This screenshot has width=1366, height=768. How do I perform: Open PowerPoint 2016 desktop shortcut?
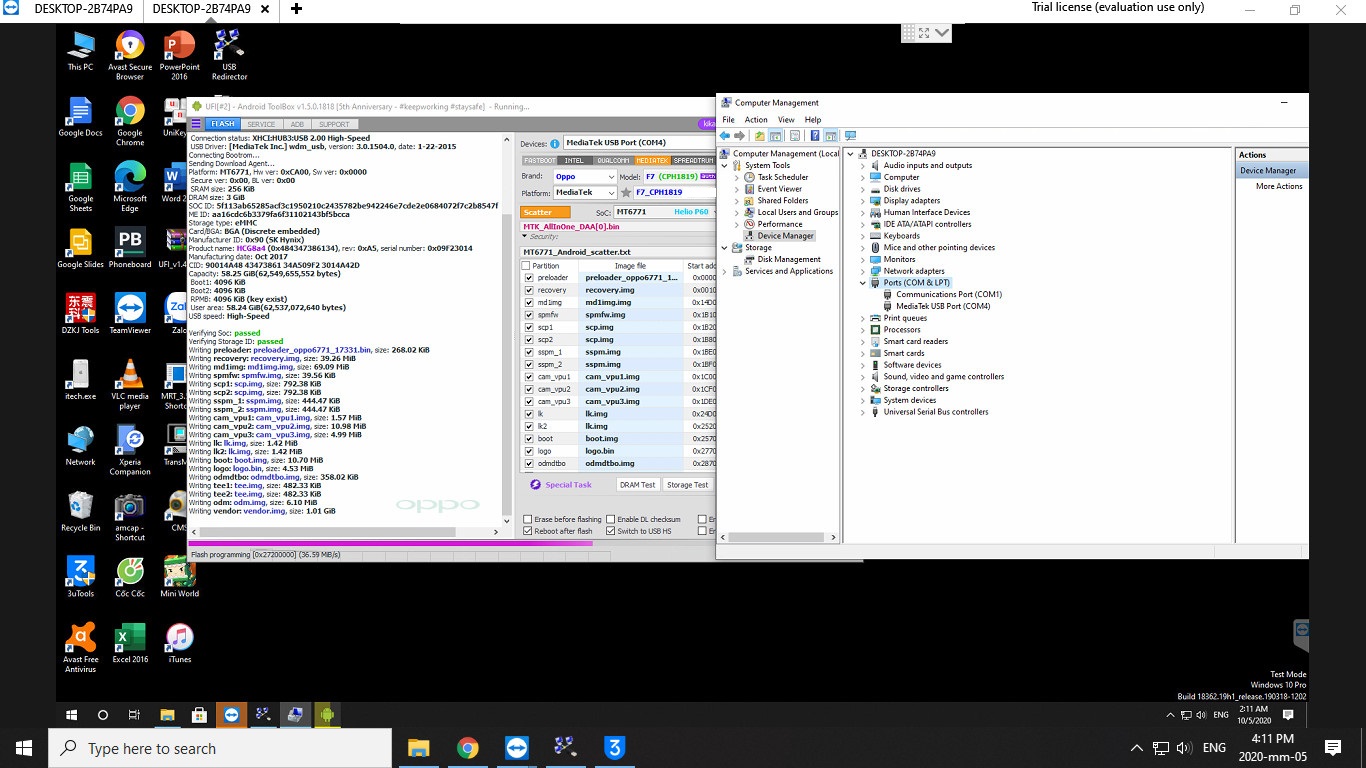(180, 55)
